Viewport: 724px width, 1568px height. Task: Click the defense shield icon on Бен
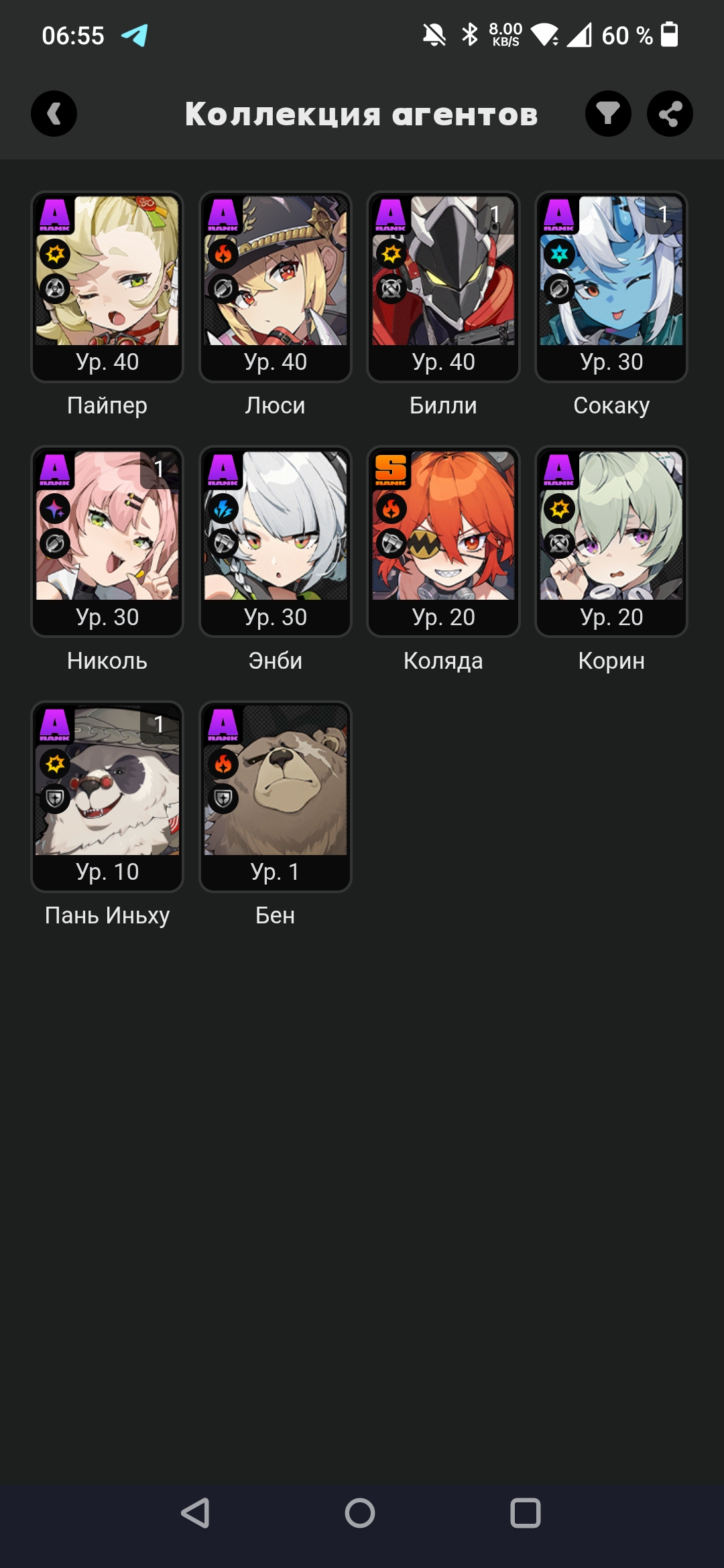(x=223, y=799)
